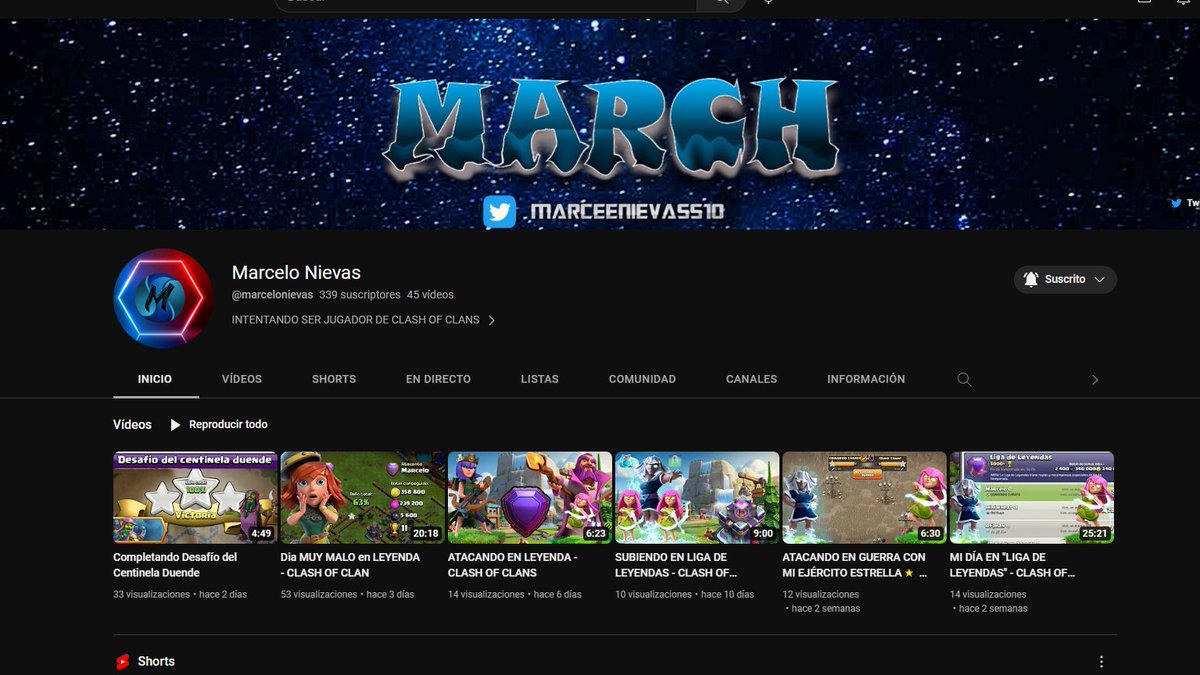1200x675 pixels.
Task: Expand channel description with the chevron arrow
Action: pos(491,321)
